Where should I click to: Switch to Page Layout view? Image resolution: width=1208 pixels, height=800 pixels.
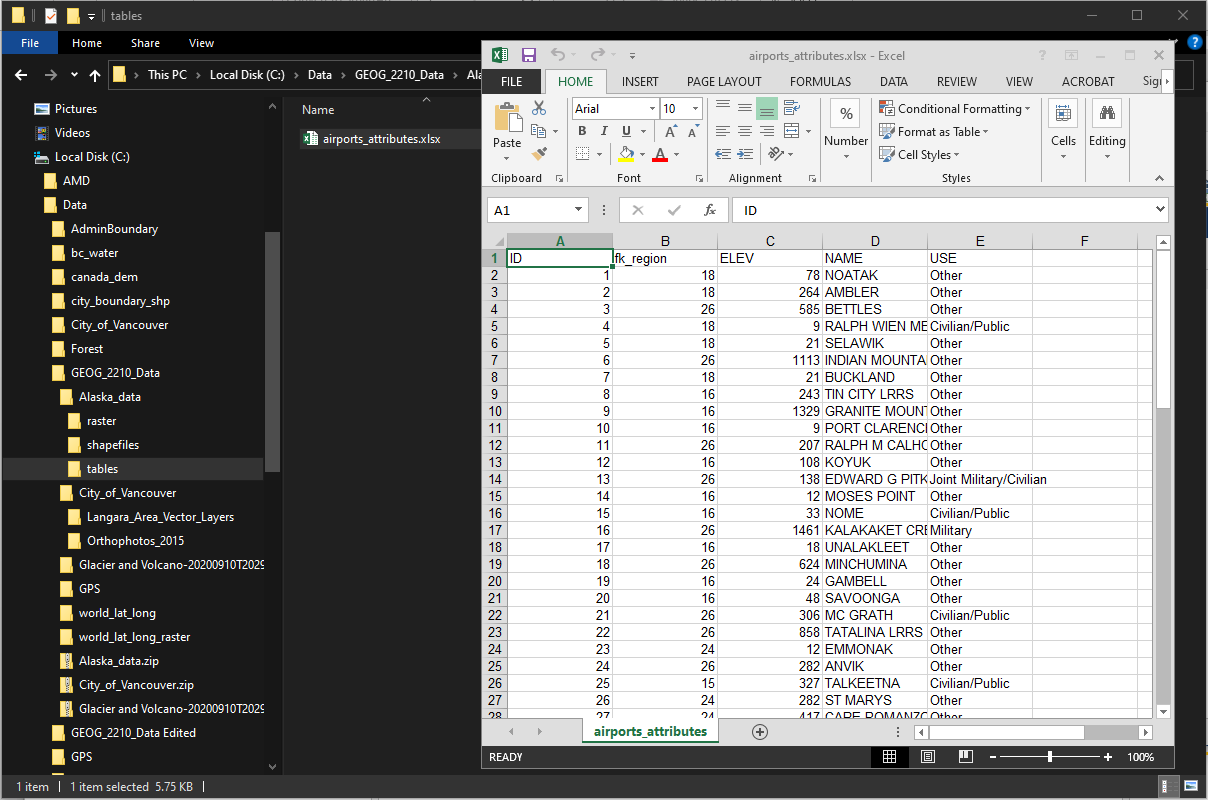tap(928, 757)
